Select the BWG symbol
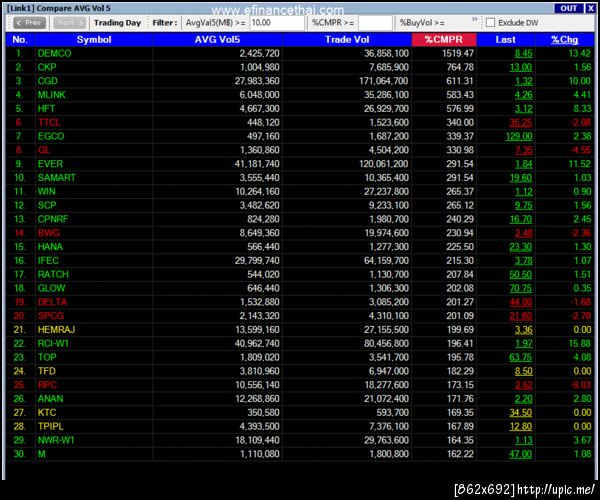The height and width of the screenshot is (500, 600). pyautogui.click(x=49, y=233)
